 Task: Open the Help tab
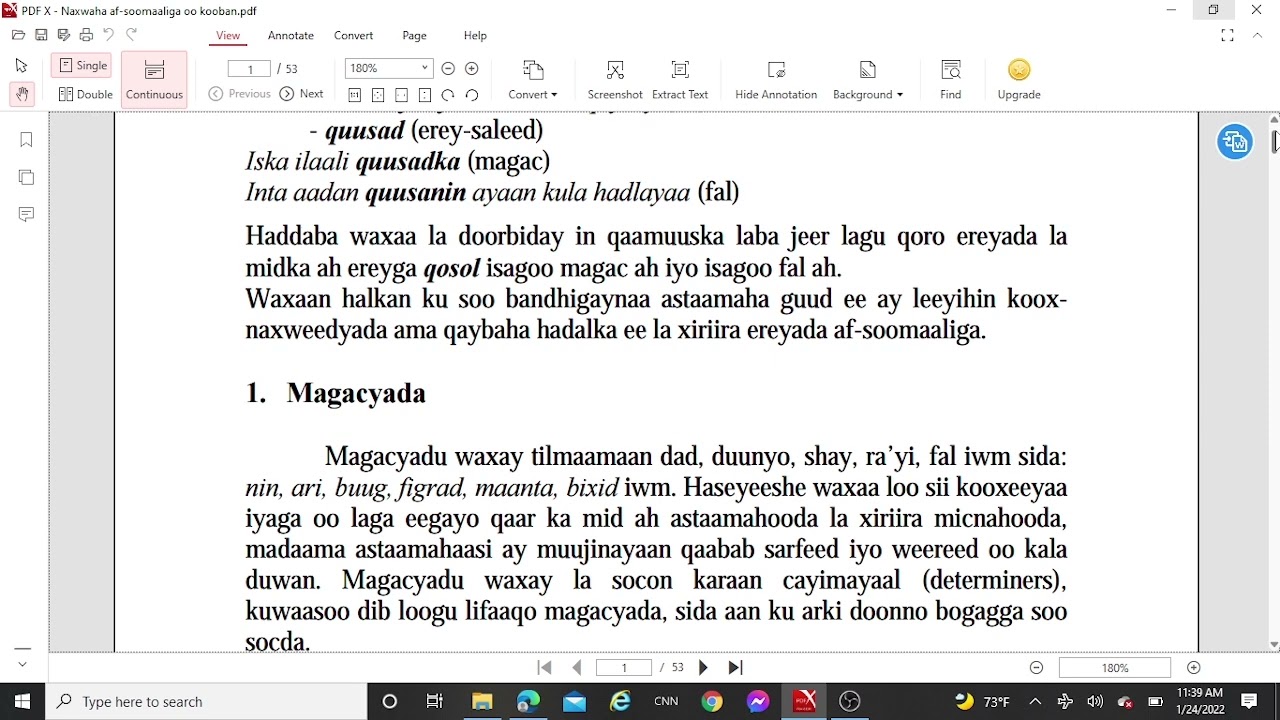click(x=475, y=35)
